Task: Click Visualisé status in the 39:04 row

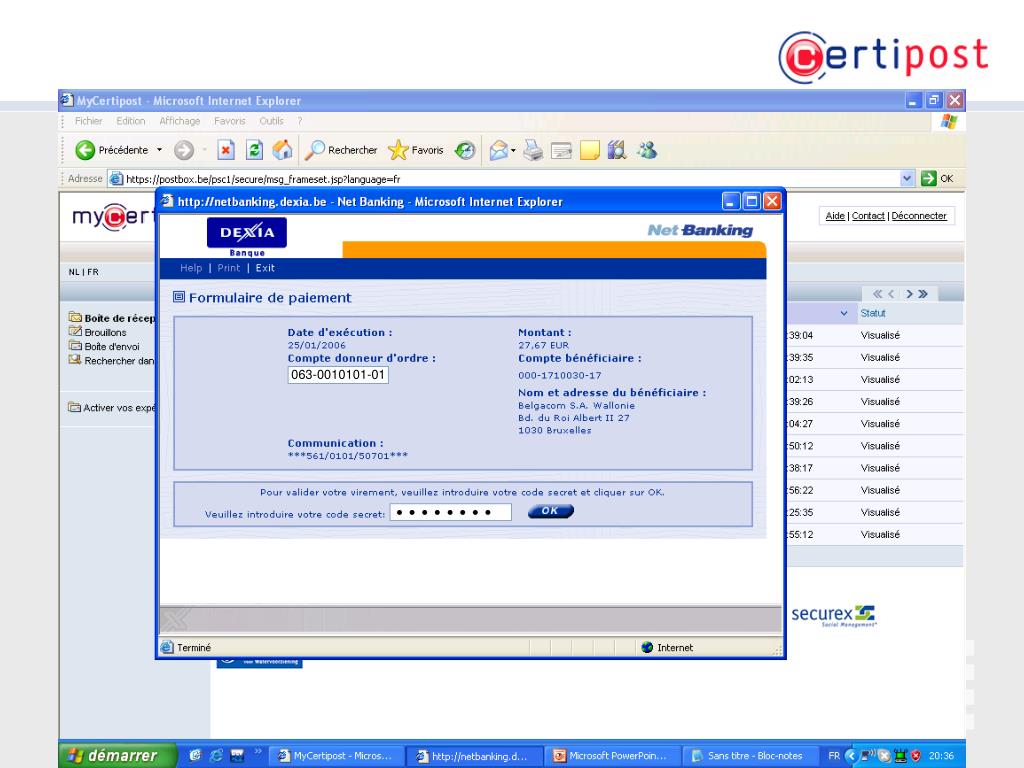Action: [880, 335]
